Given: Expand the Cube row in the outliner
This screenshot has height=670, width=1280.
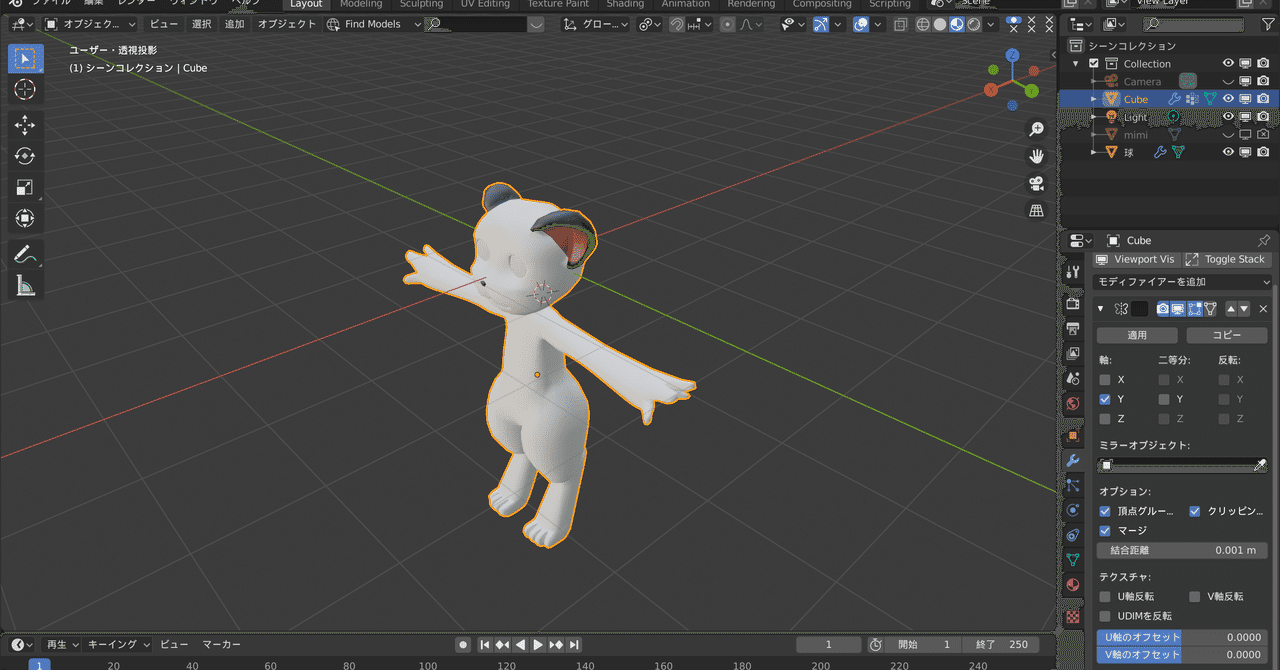Looking at the screenshot, I should coord(1094,99).
